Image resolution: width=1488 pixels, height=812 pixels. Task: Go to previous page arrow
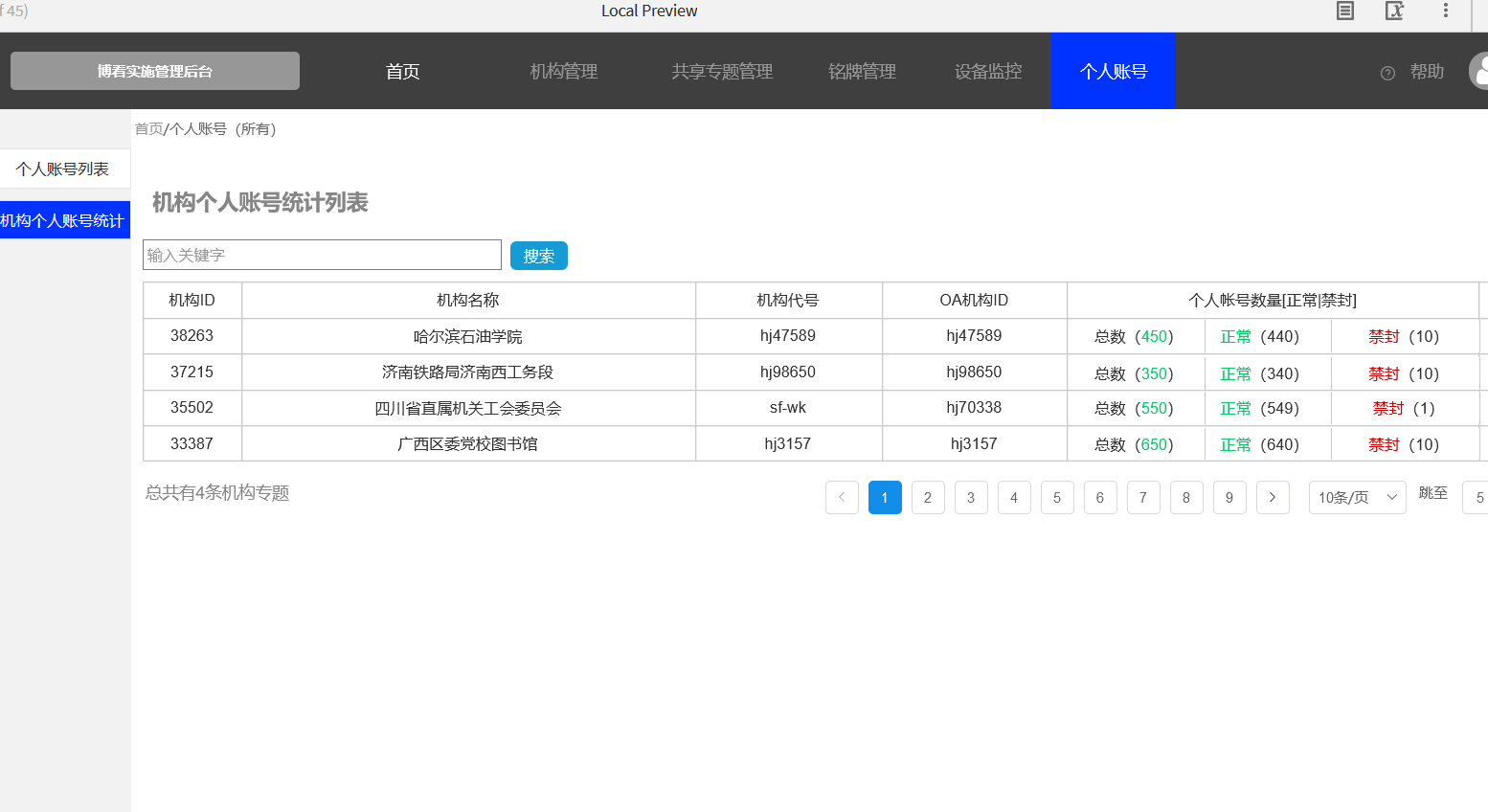[x=842, y=497]
